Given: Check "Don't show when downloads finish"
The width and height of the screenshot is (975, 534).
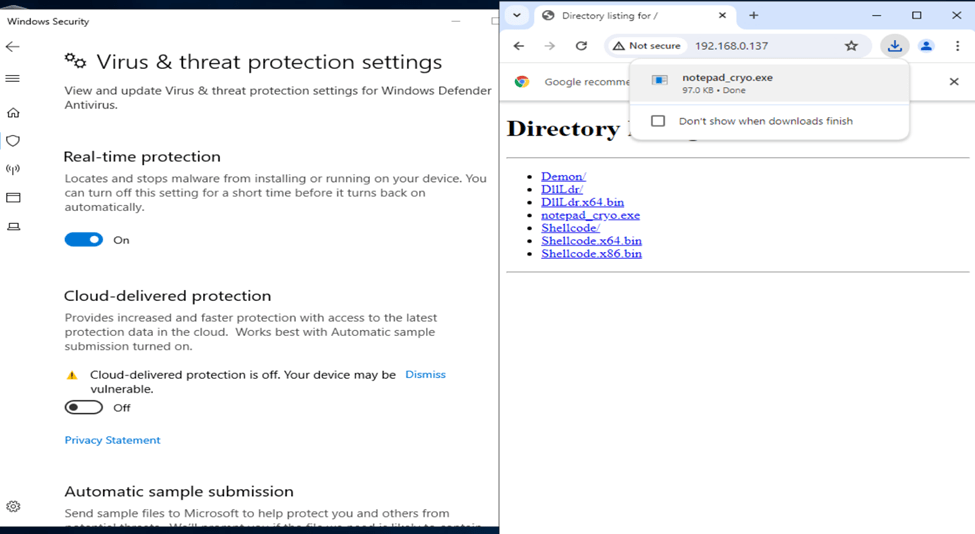Looking at the screenshot, I should coord(658,121).
